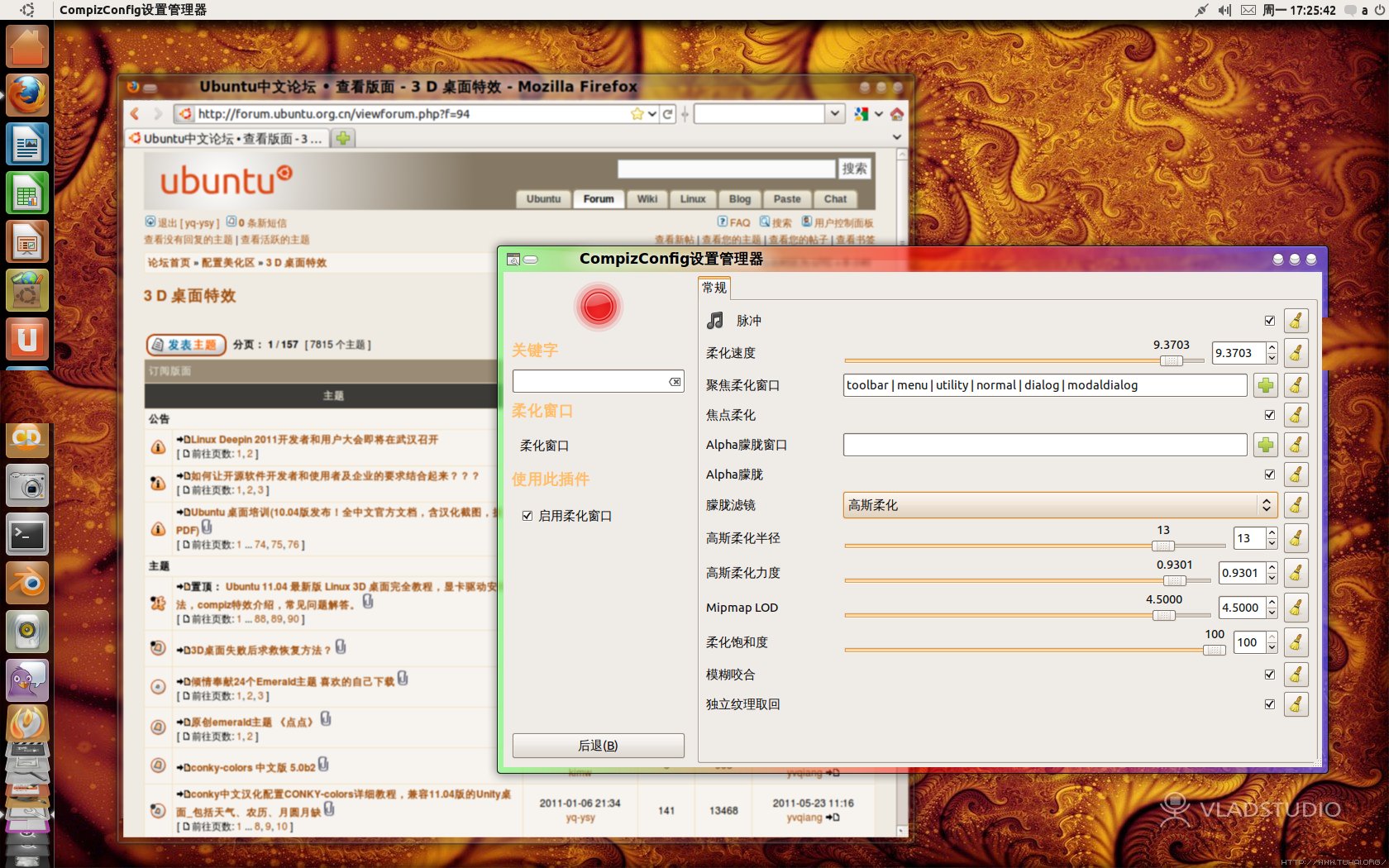This screenshot has width=1389, height=868.
Task: Open the volume indicator in top panel
Action: 1224,10
